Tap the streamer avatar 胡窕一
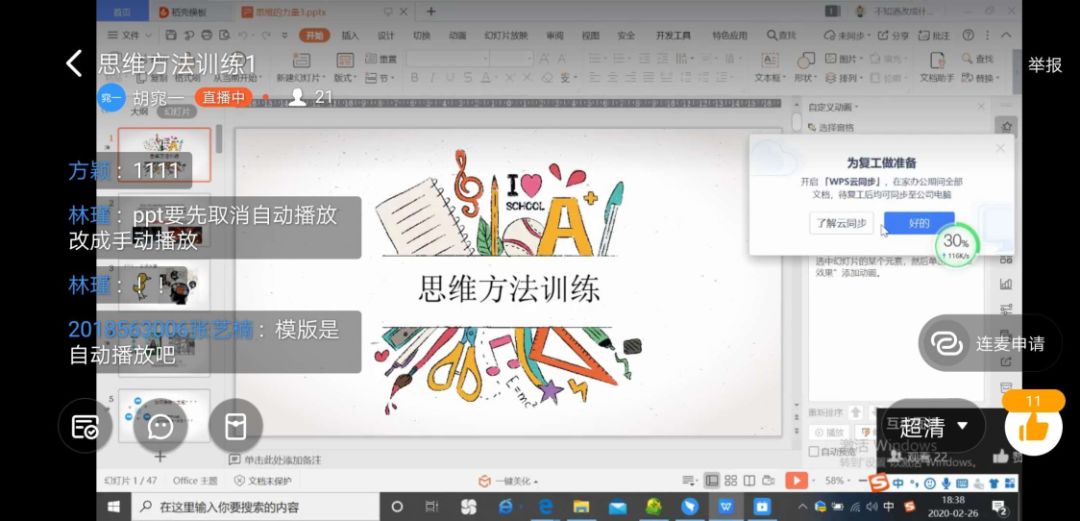The width and height of the screenshot is (1080, 521). (112, 97)
